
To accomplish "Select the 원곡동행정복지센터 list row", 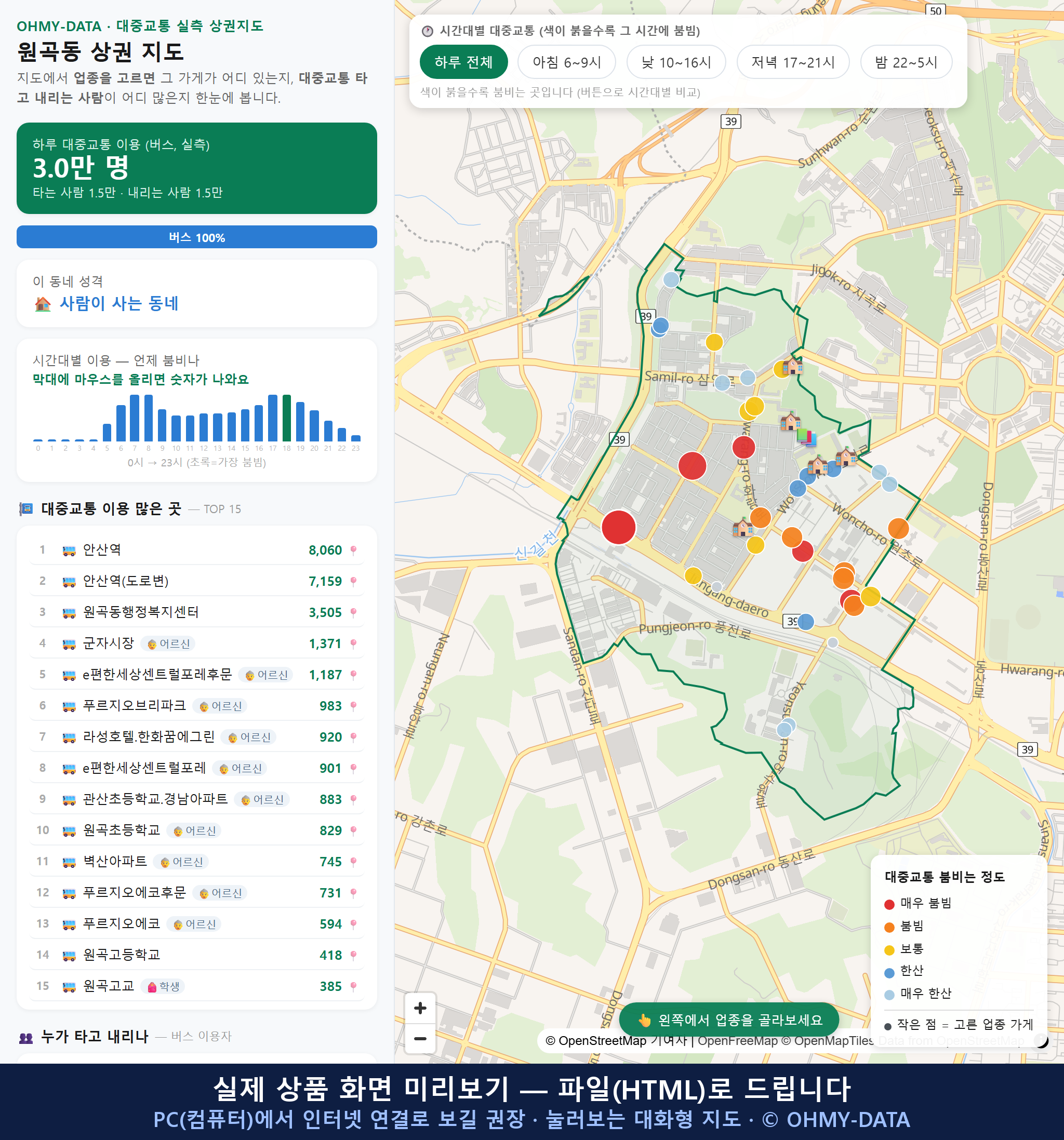I will 196,612.
